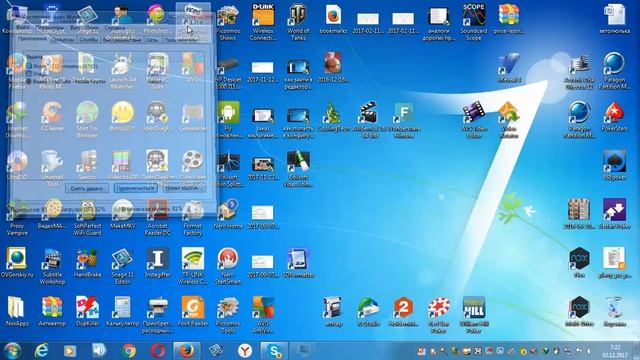Launch Foxit Reader from desktop
The width and height of the screenshot is (640, 360).
click(x=193, y=311)
